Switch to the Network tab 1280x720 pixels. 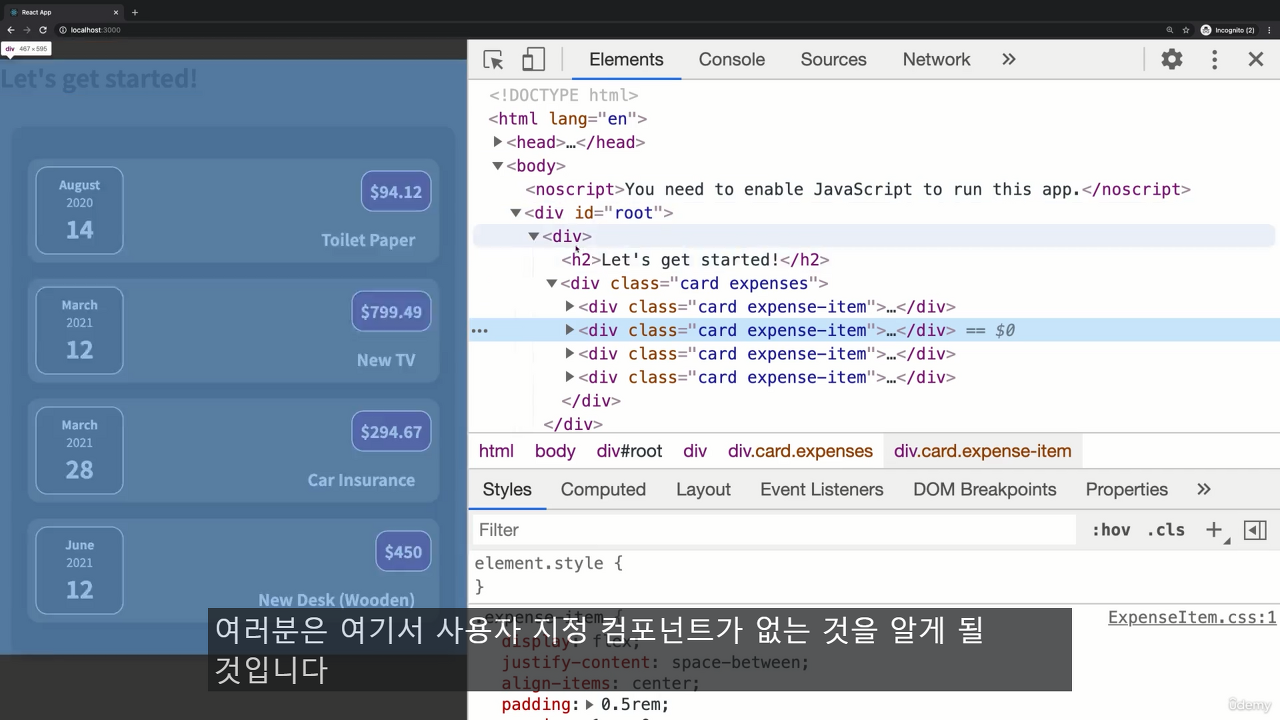[936, 59]
